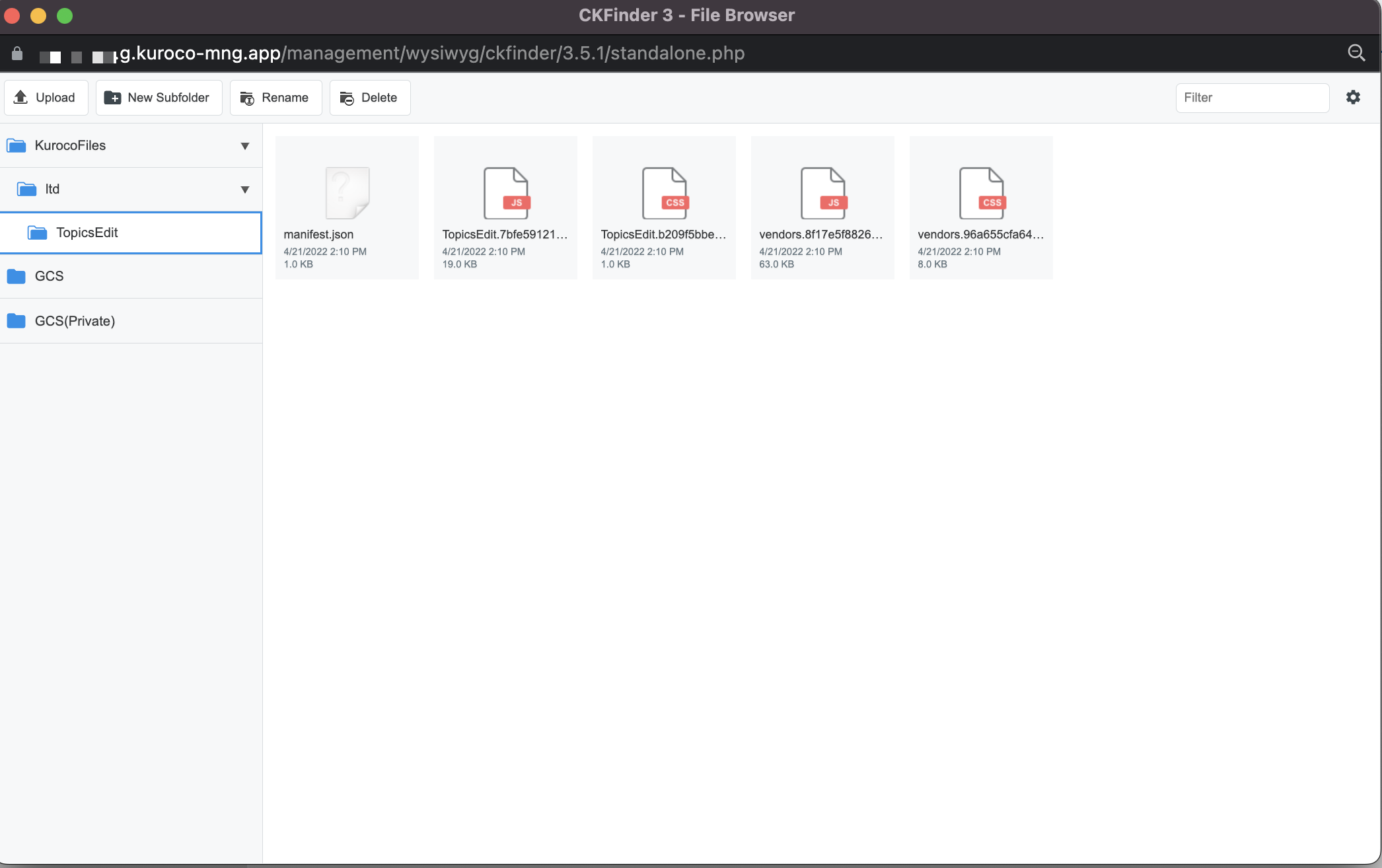Click the Upload icon

21,97
